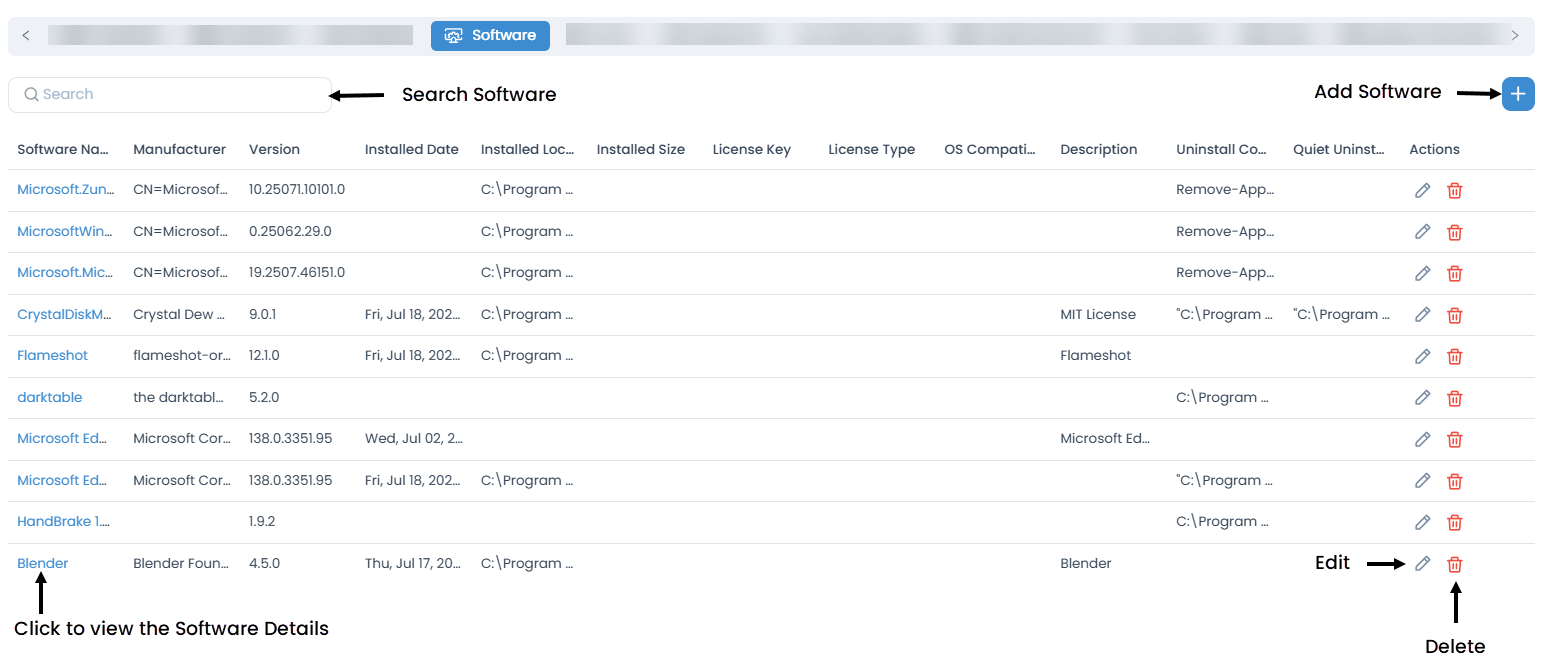Image resolution: width=1545 pixels, height=666 pixels.
Task: Delete the Microsoft.Zune software row
Action: [x=1455, y=190]
